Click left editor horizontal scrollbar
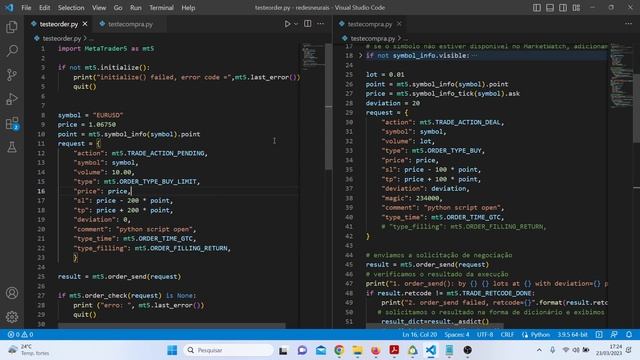 (171, 326)
